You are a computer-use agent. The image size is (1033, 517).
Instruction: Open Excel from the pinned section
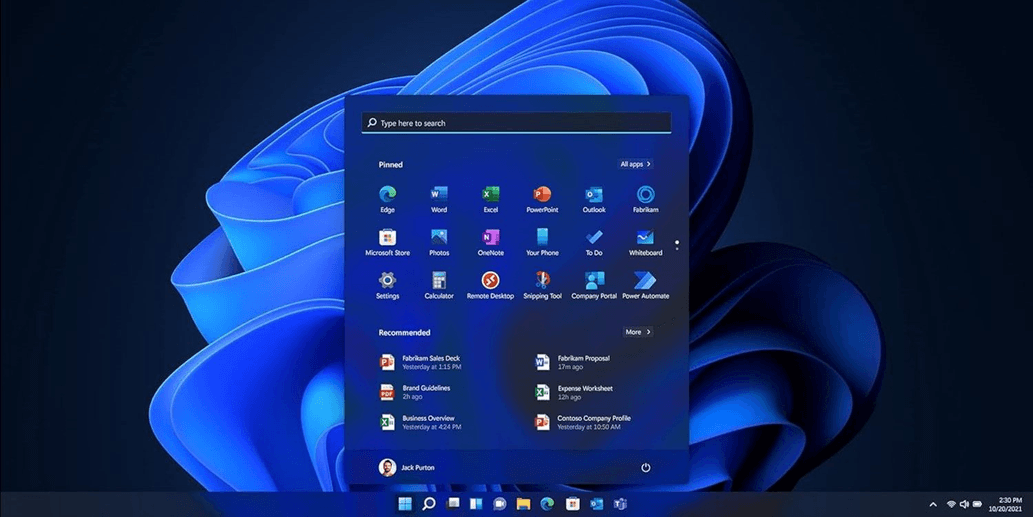(x=490, y=196)
